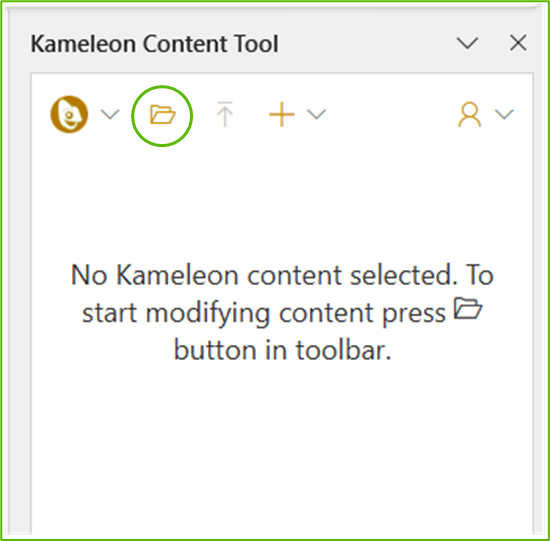
Task: Click the empty white area below the message
Action: 282,449
